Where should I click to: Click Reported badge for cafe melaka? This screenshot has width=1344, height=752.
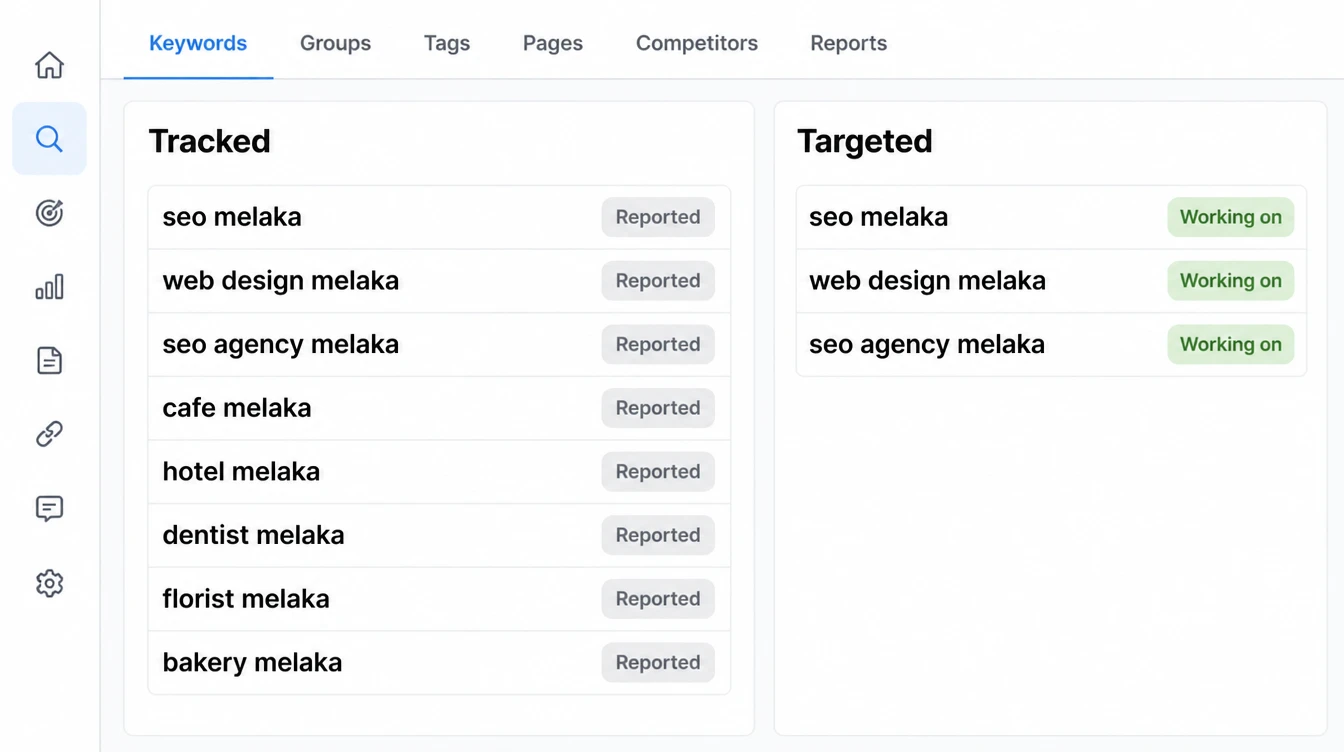click(658, 408)
